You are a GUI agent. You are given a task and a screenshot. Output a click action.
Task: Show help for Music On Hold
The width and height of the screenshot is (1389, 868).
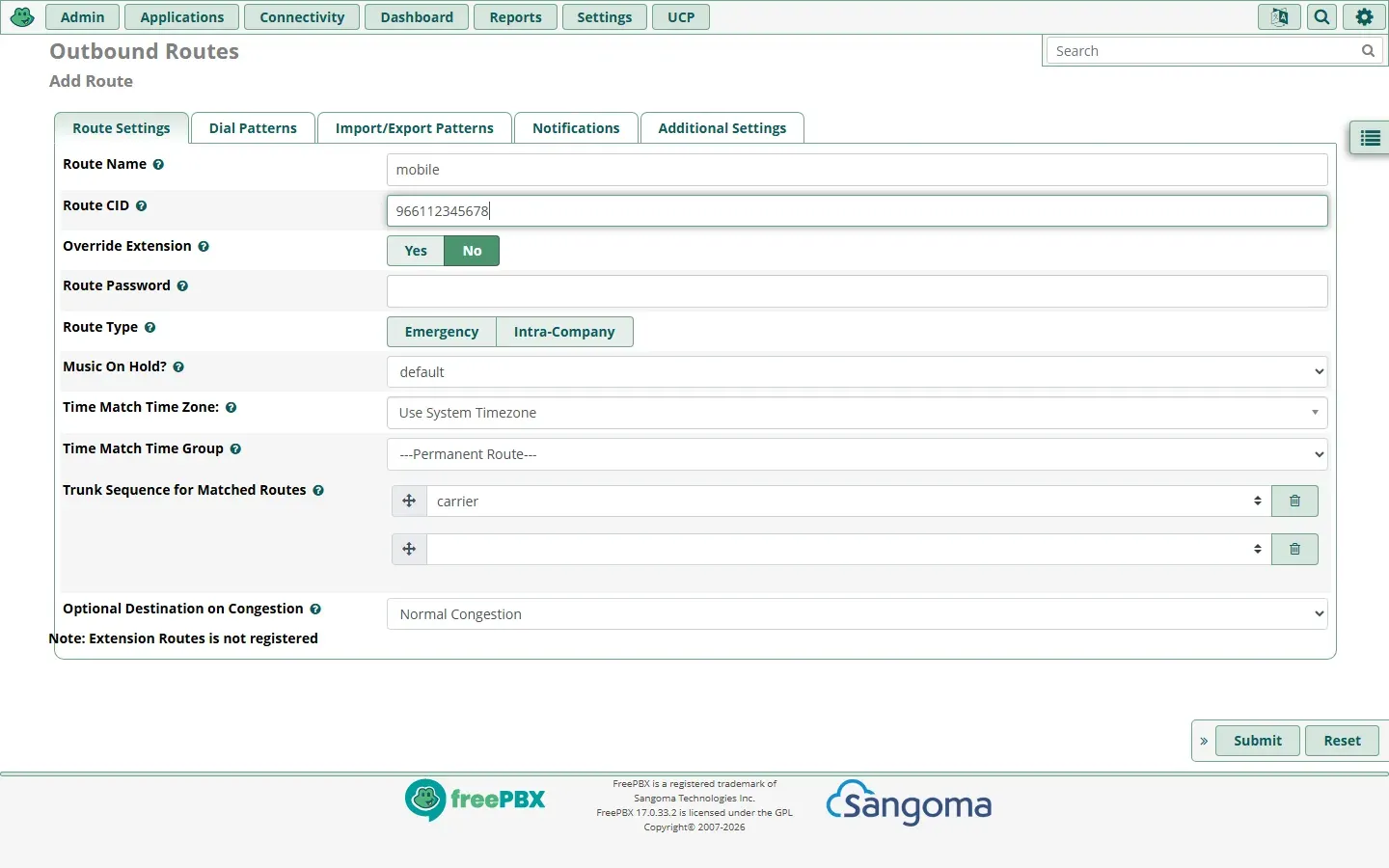pos(178,367)
